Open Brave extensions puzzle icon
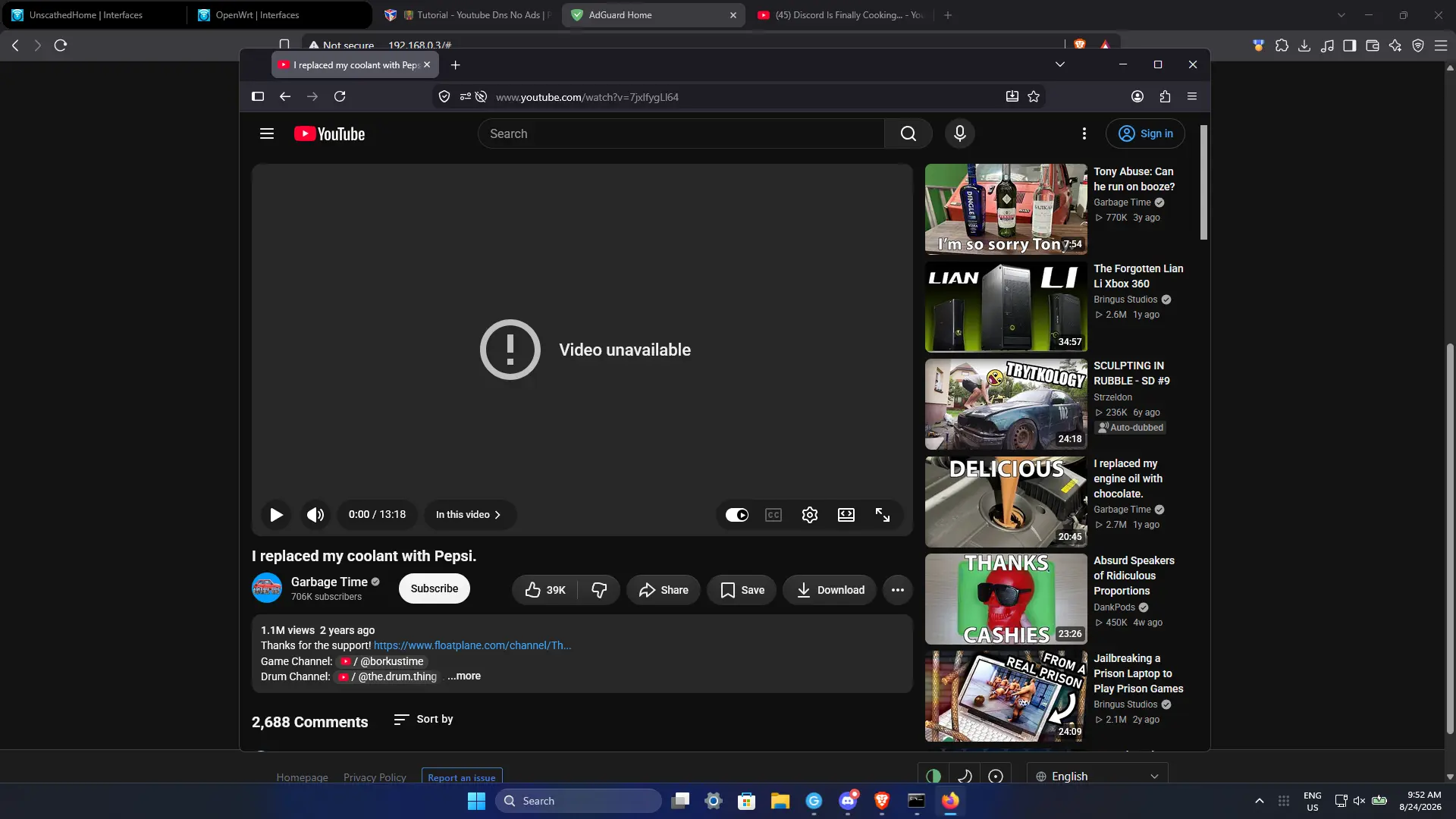Viewport: 1456px width, 819px height. click(x=1282, y=45)
